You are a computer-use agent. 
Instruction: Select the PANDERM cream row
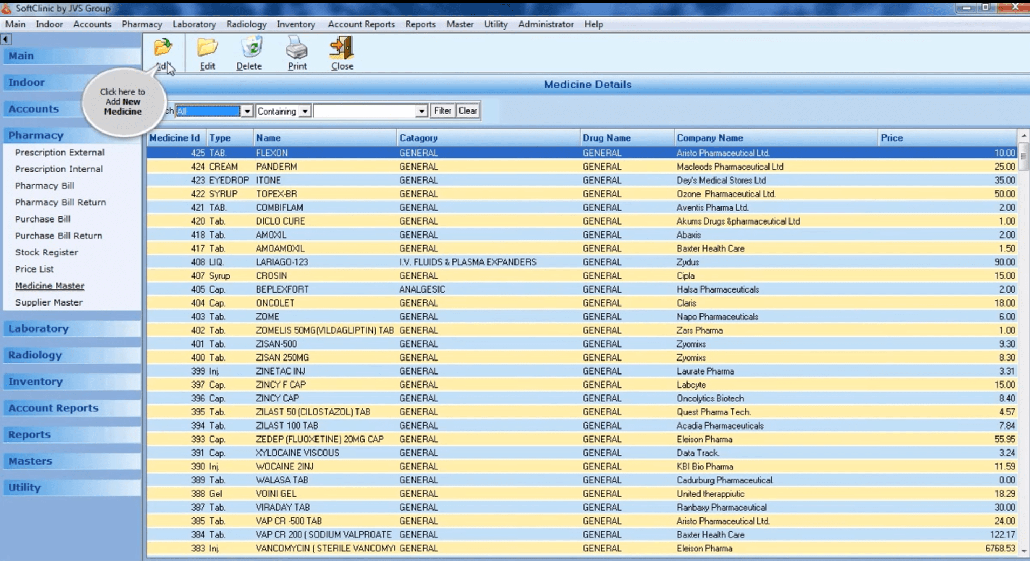click(581, 167)
